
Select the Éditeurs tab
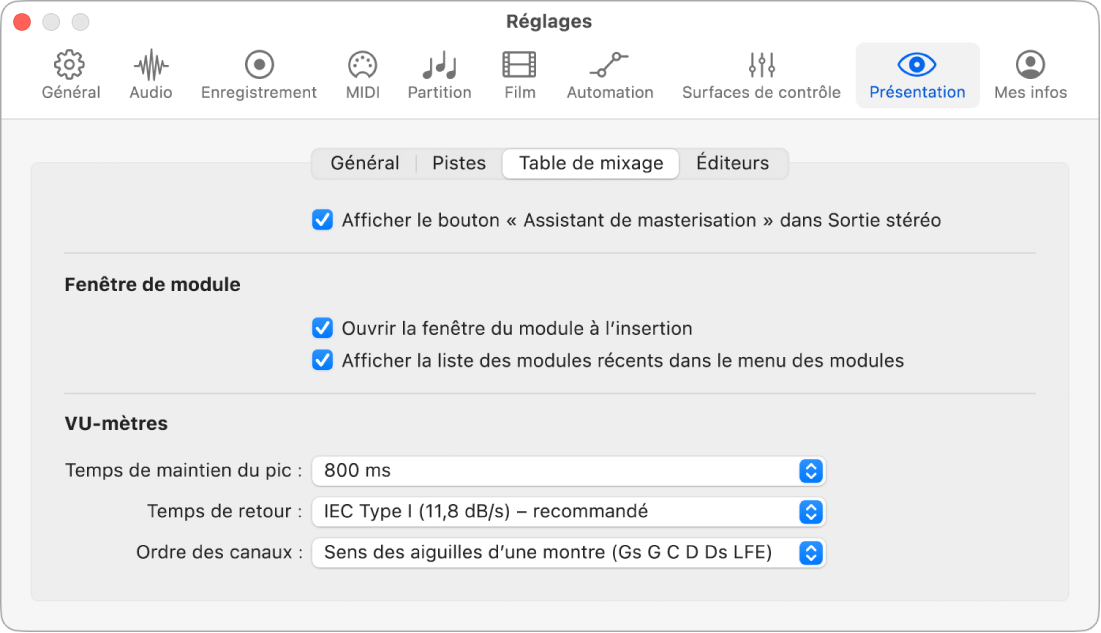point(733,162)
